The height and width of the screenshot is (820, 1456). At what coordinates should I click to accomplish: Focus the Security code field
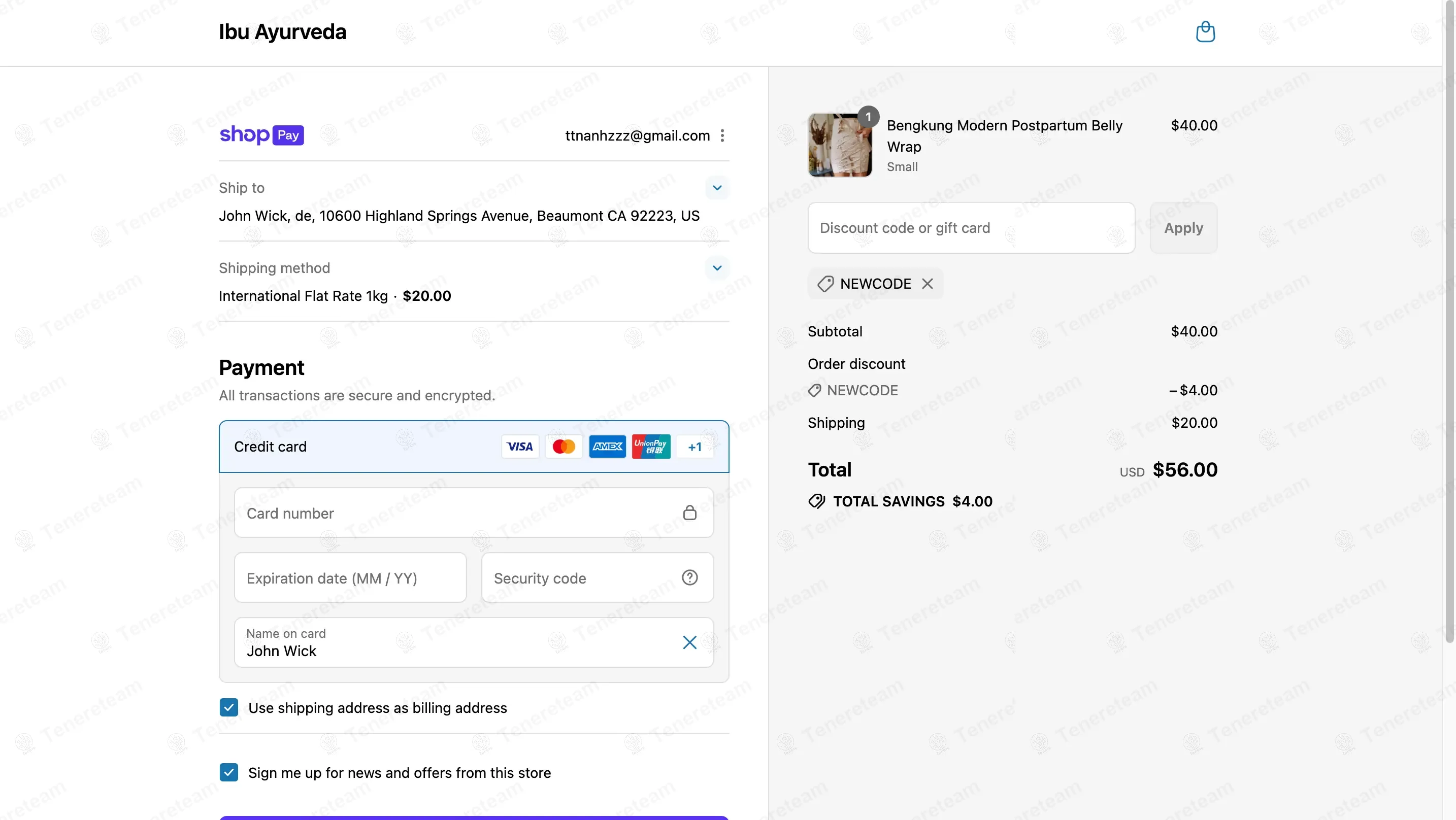coord(598,577)
